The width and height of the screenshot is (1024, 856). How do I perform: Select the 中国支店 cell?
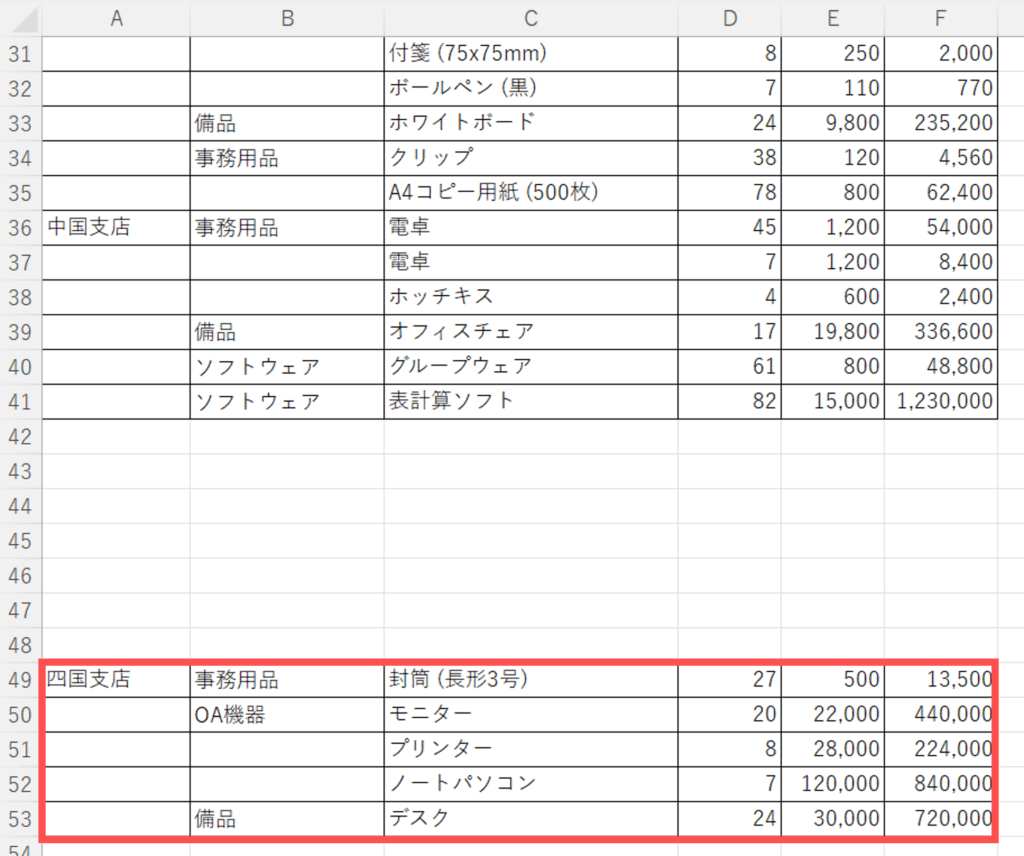[116, 228]
